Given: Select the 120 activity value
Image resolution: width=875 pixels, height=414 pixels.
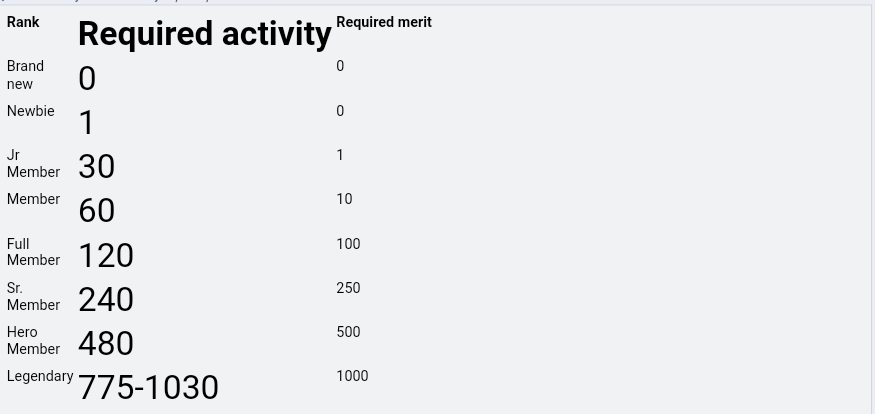Looking at the screenshot, I should point(106,255).
